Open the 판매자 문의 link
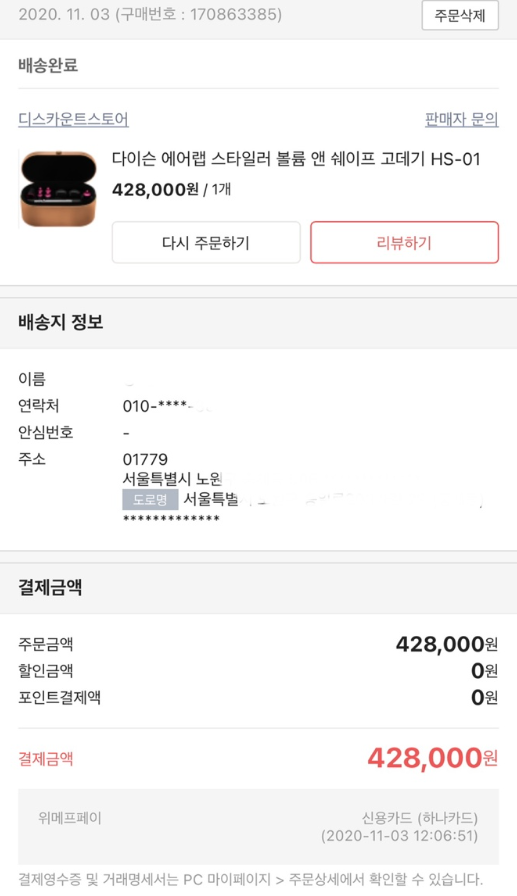The width and height of the screenshot is (517, 896). coord(461,119)
